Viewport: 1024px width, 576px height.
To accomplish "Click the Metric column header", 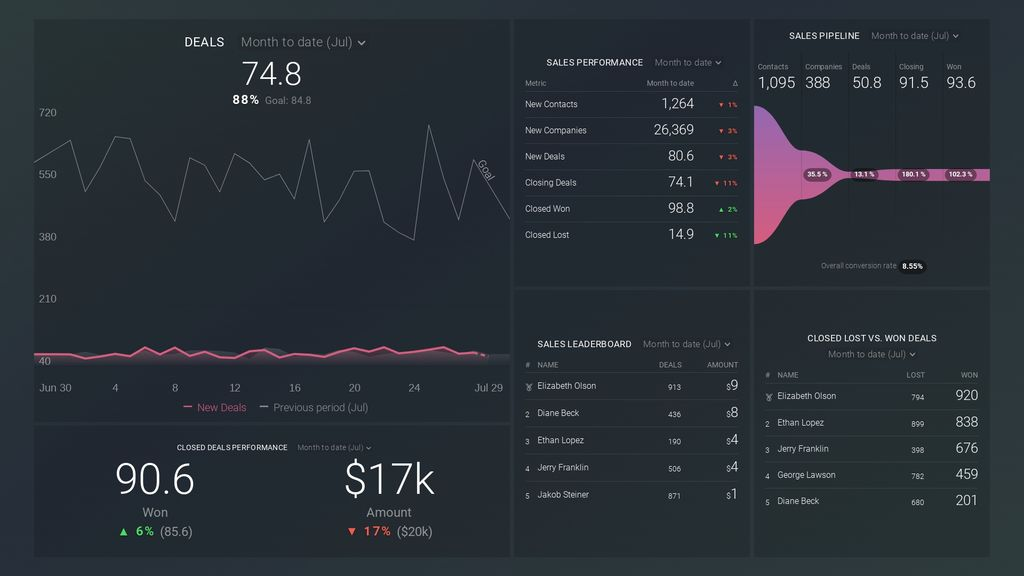I will click(x=536, y=84).
